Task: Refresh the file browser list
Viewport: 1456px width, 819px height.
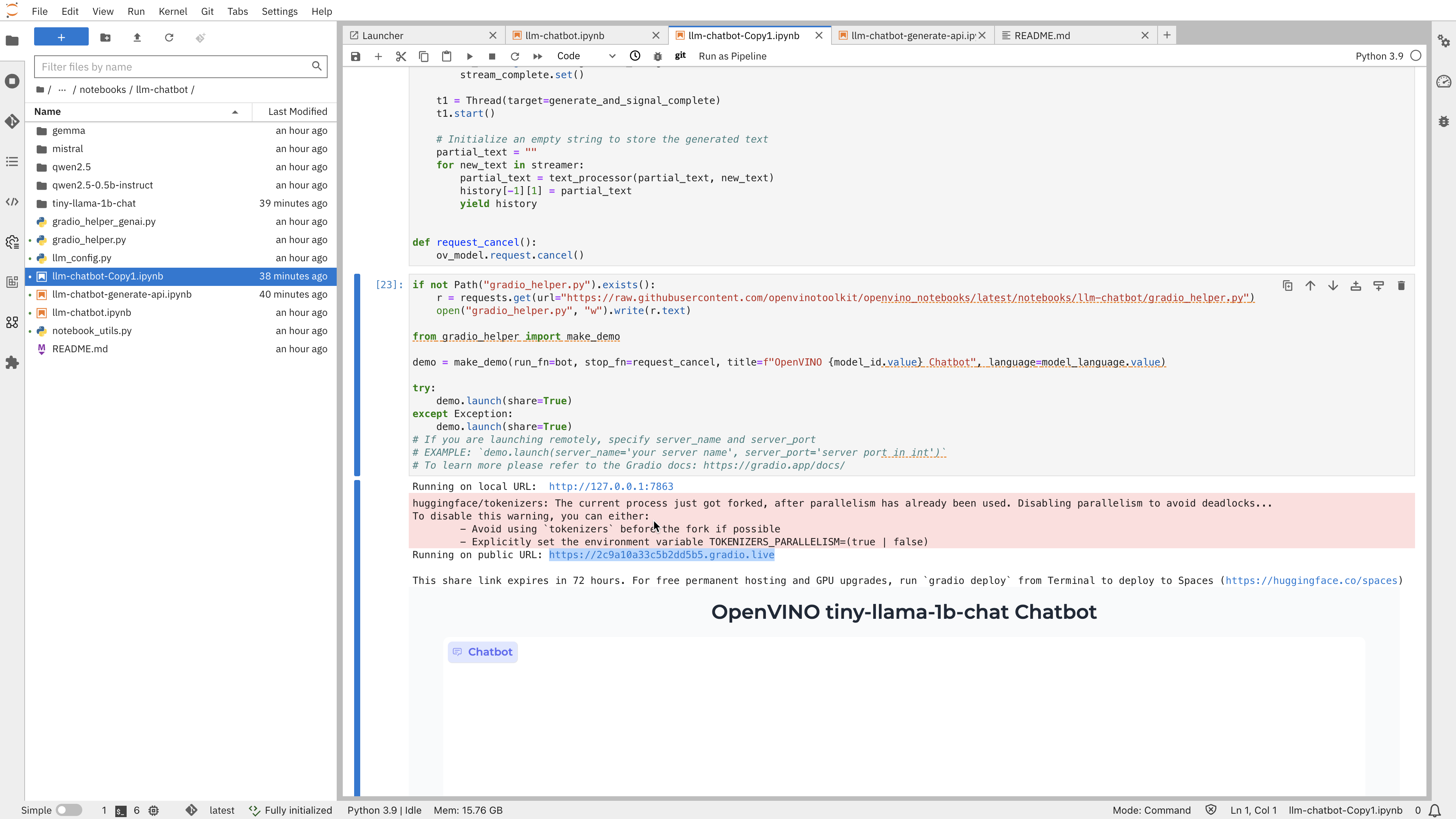Action: click(x=168, y=37)
